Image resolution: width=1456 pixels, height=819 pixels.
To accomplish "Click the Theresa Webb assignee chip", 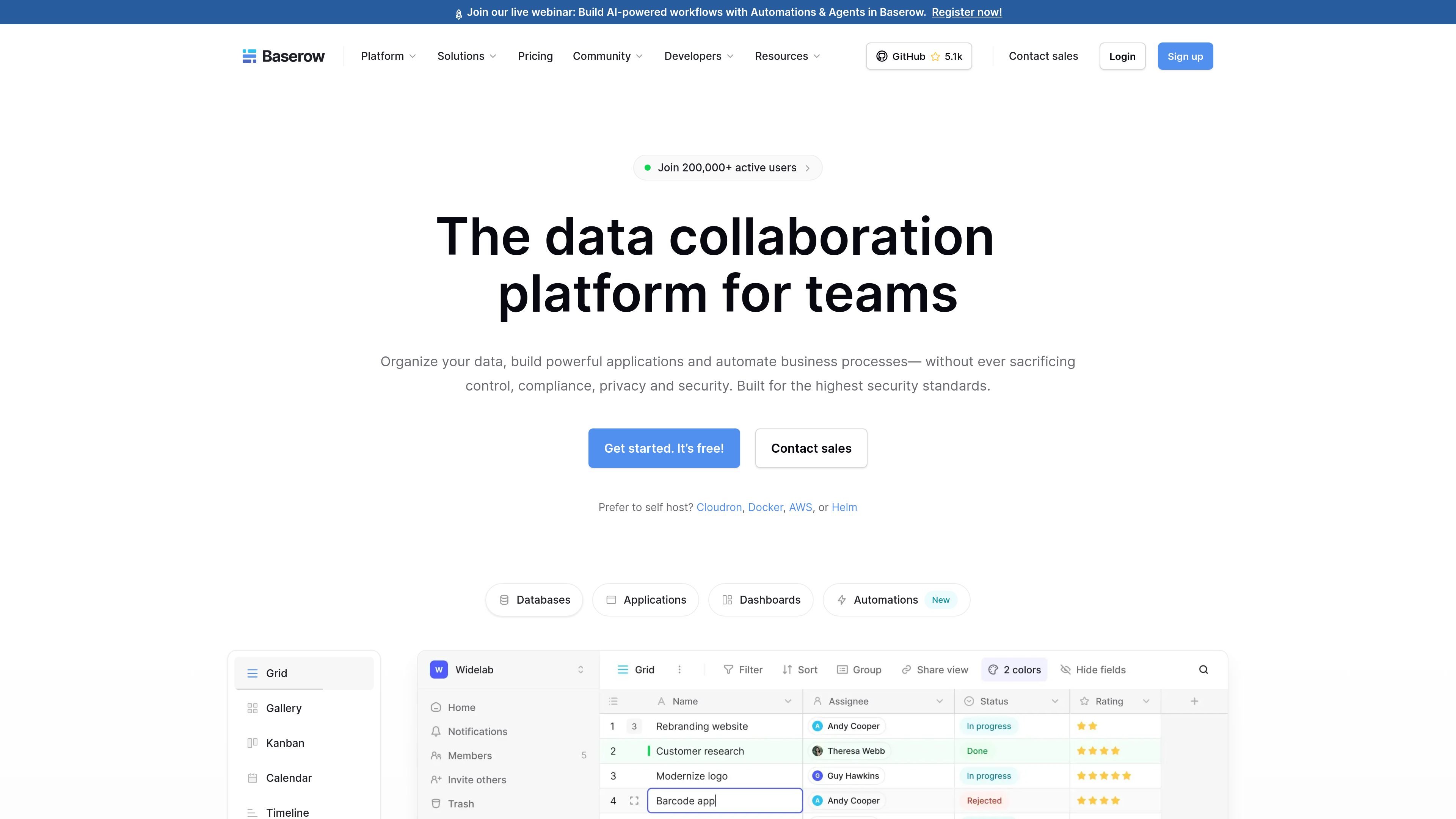I will 849,751.
